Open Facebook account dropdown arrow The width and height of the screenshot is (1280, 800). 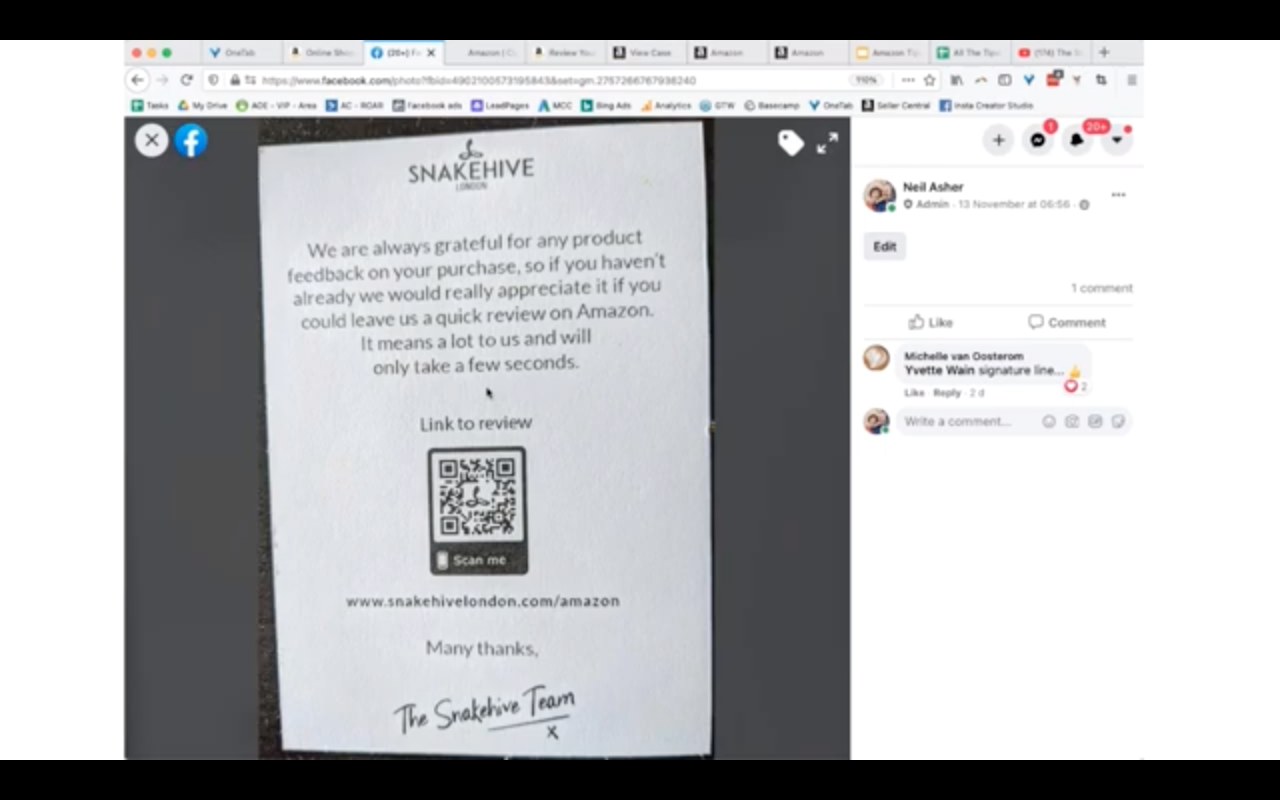point(1116,141)
